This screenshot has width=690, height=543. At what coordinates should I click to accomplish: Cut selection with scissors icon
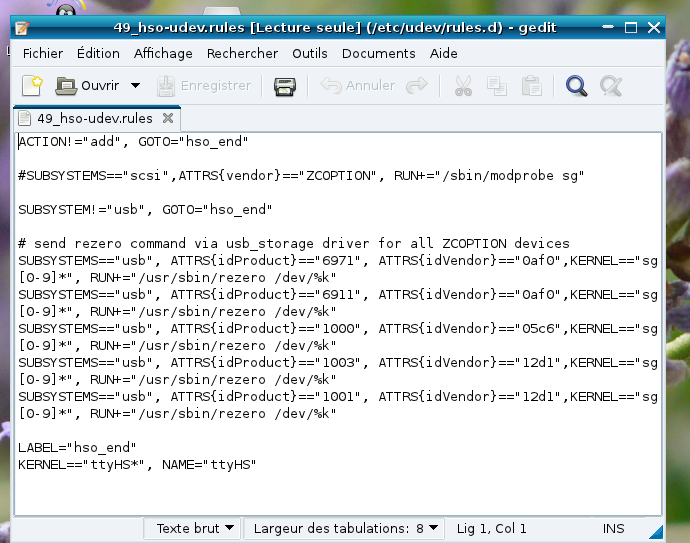463,86
